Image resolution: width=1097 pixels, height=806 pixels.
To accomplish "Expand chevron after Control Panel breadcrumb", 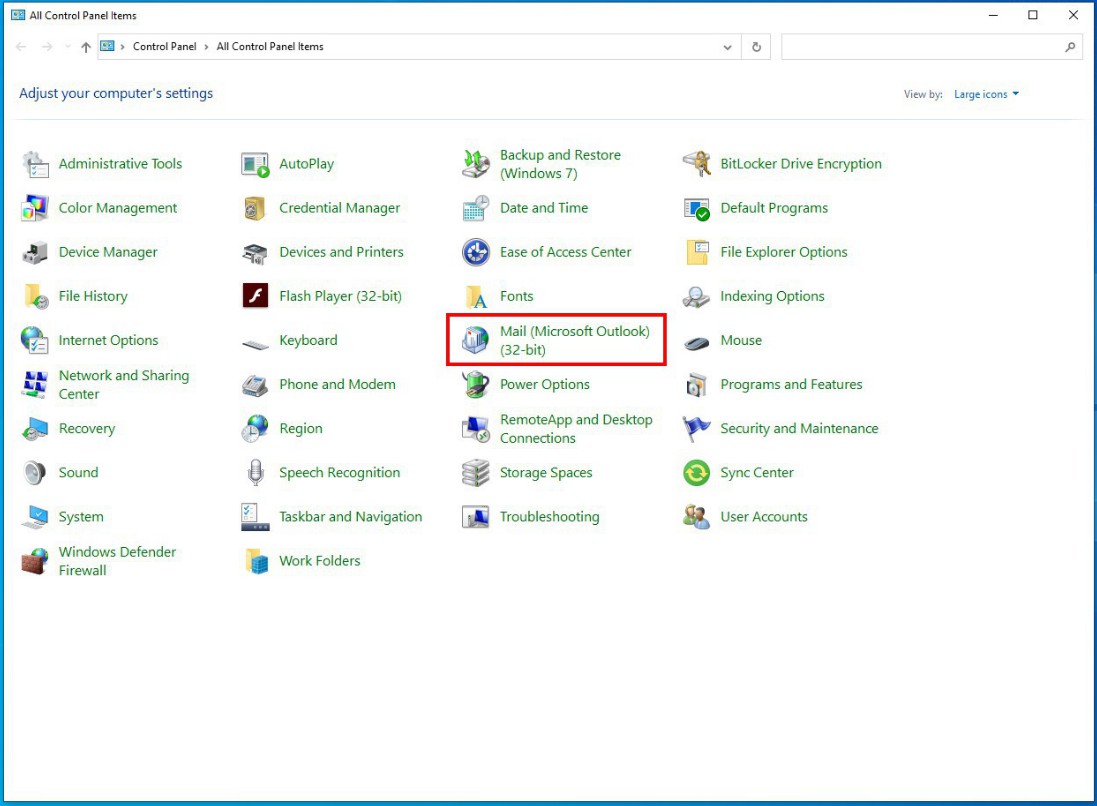I will point(206,47).
